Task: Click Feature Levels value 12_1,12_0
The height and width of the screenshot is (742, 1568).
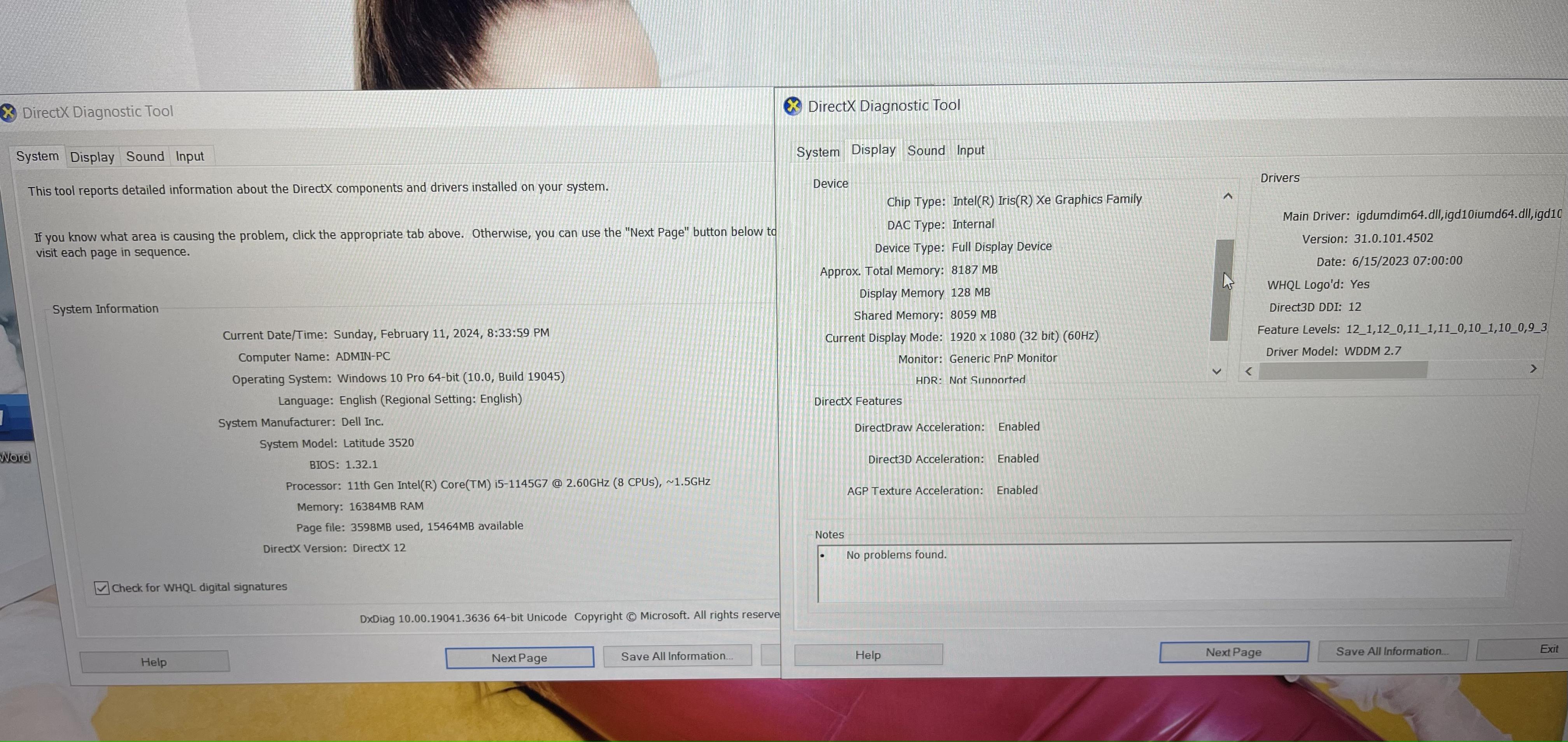Action: 1446,329
